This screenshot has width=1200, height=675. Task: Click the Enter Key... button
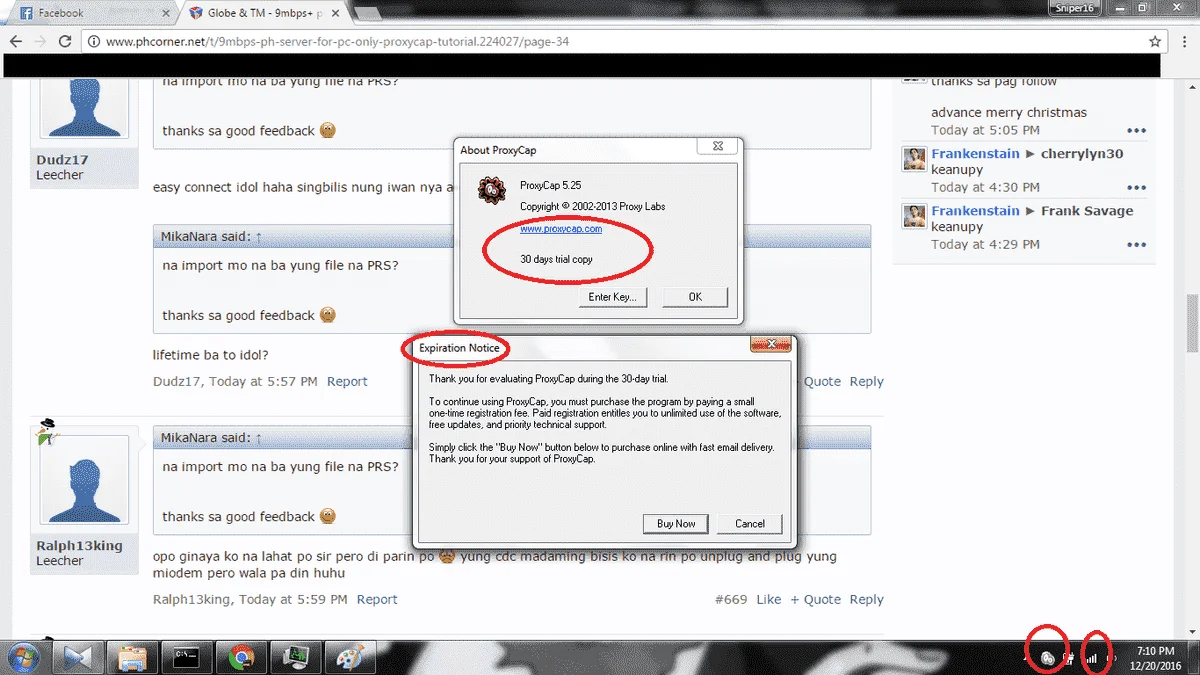pyautogui.click(x=612, y=297)
